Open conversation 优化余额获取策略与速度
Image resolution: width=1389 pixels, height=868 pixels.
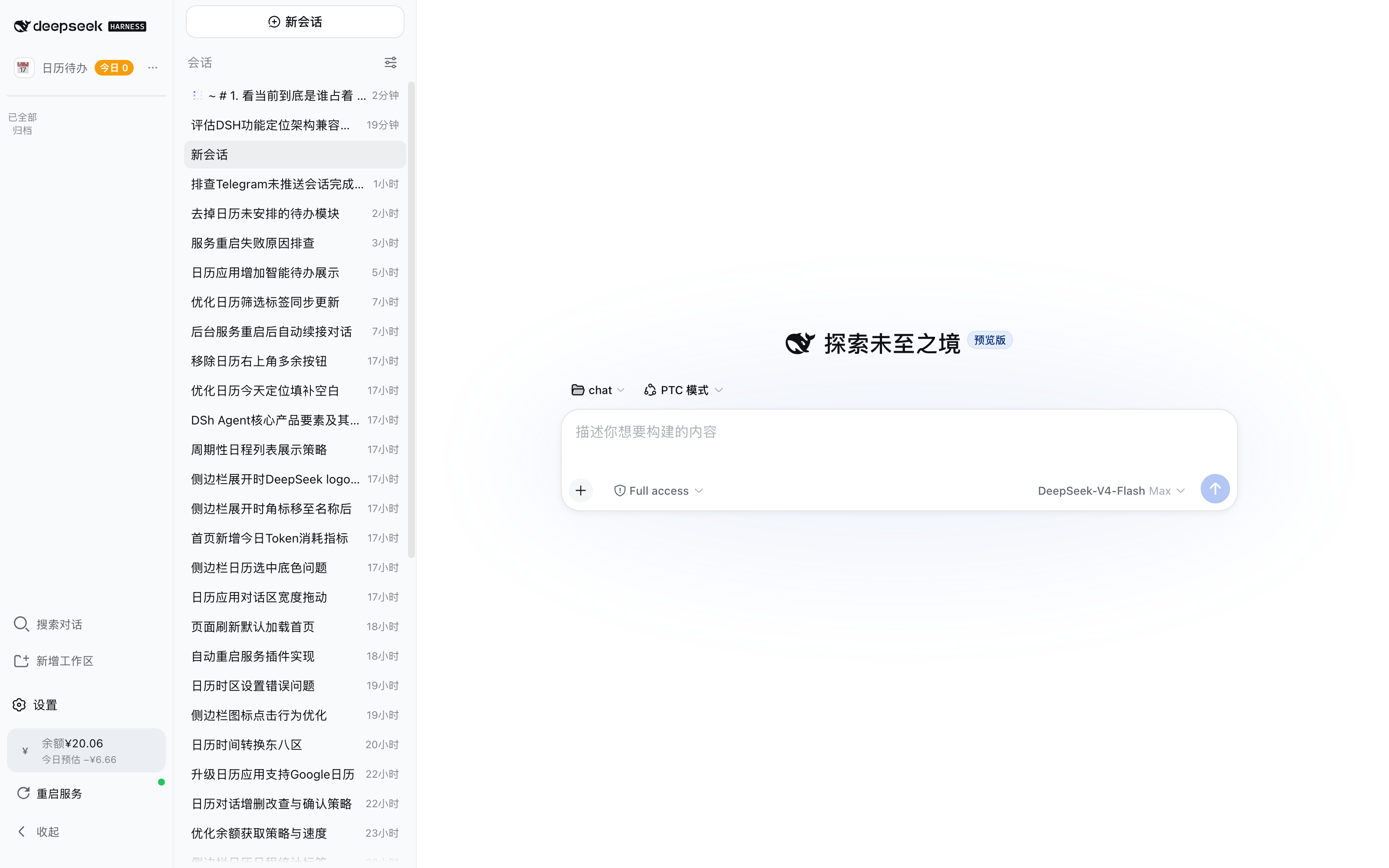pos(295,834)
